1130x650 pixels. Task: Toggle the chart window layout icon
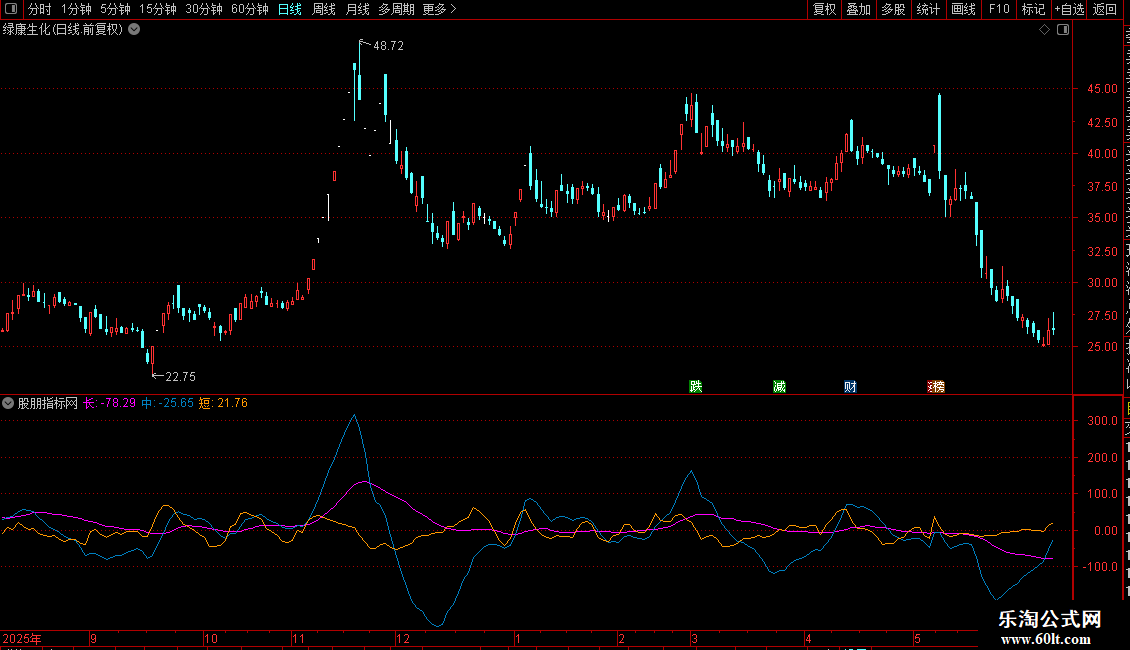(1063, 30)
